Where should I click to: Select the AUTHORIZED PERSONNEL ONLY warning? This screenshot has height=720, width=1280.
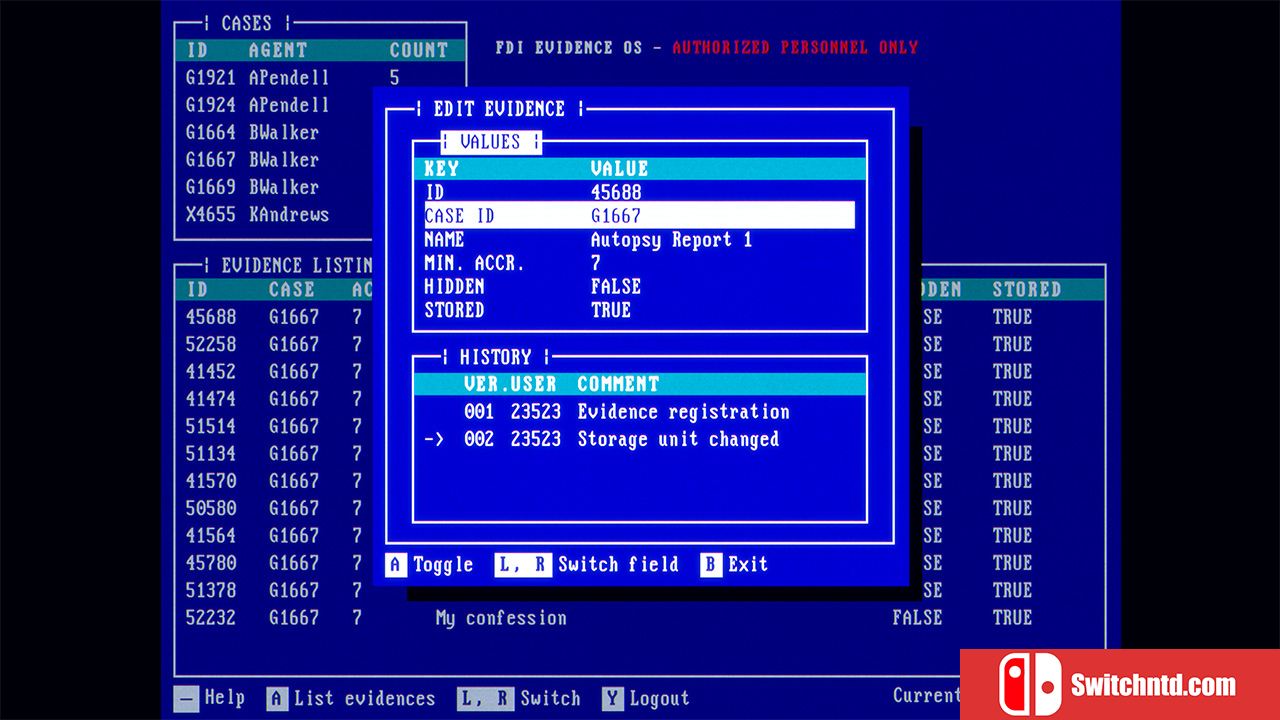tap(795, 47)
